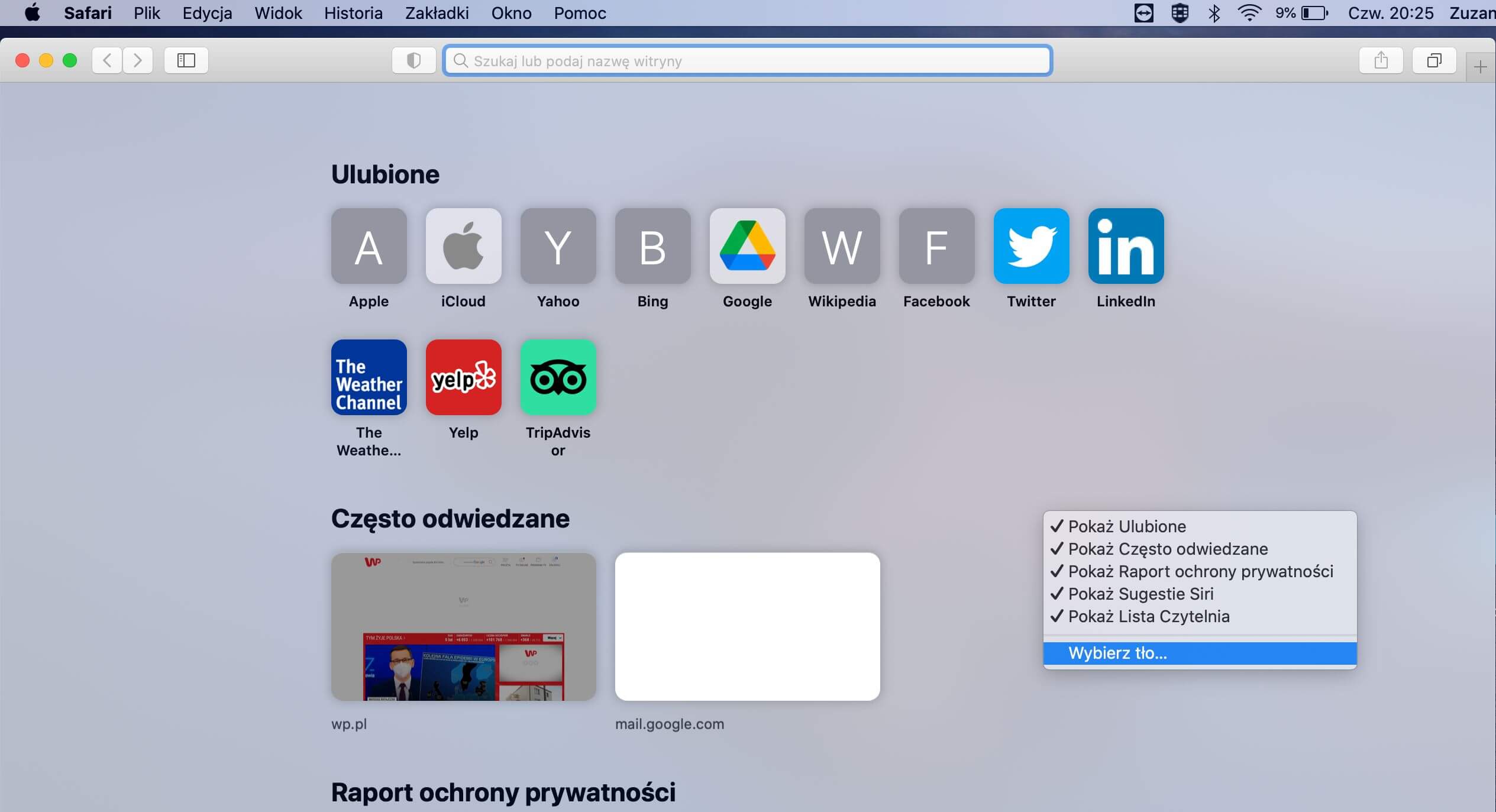Viewport: 1496px width, 812px height.
Task: Uncheck Pokaż Sugestie Siri option
Action: [x=1200, y=594]
